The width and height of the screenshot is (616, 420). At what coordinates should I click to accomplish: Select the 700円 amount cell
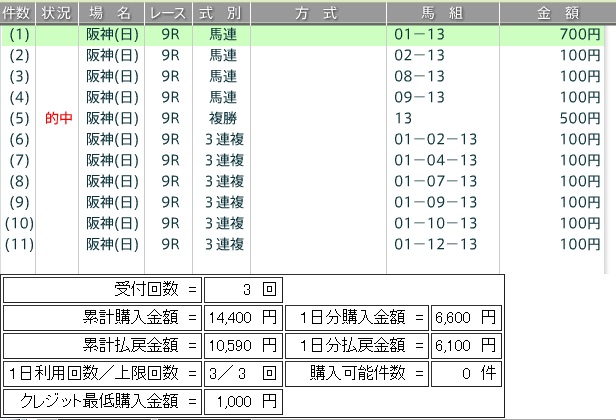pos(580,35)
